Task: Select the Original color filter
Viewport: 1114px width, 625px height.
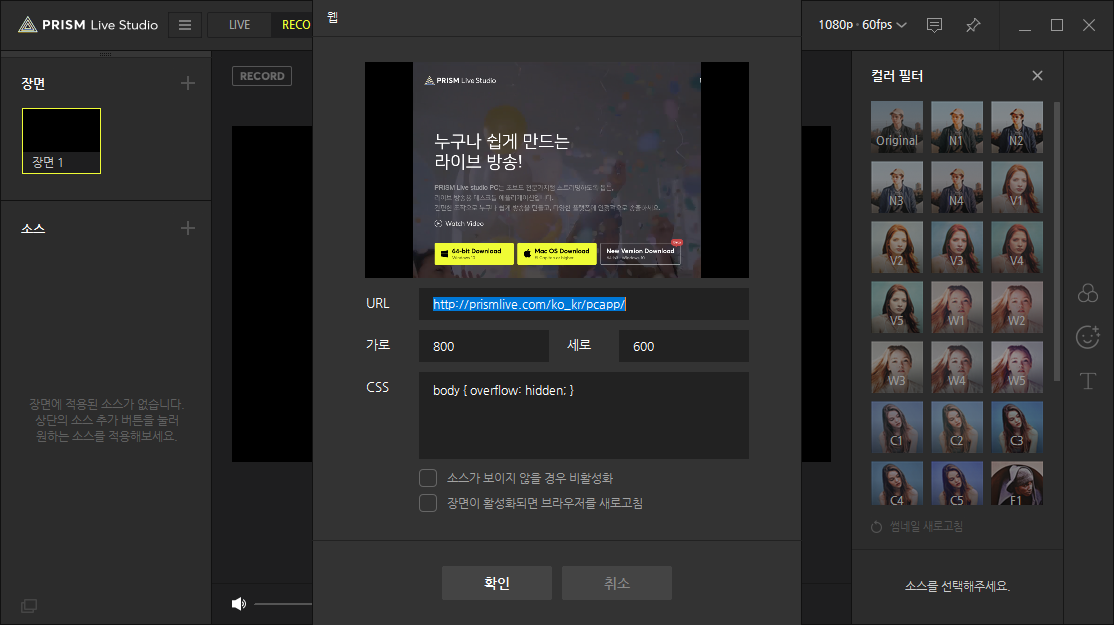Action: point(897,127)
